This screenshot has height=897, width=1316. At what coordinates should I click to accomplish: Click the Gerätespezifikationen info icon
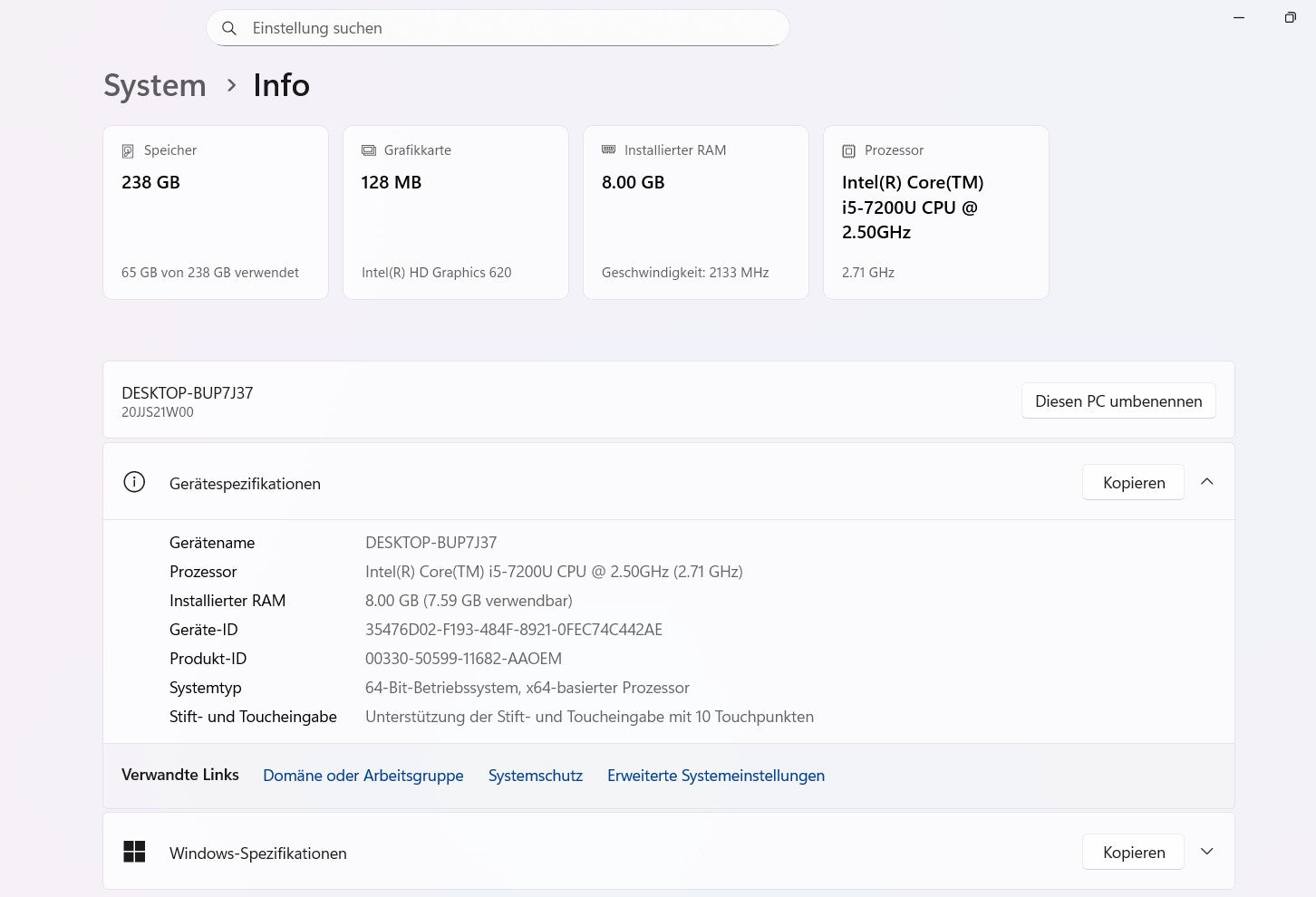[134, 482]
